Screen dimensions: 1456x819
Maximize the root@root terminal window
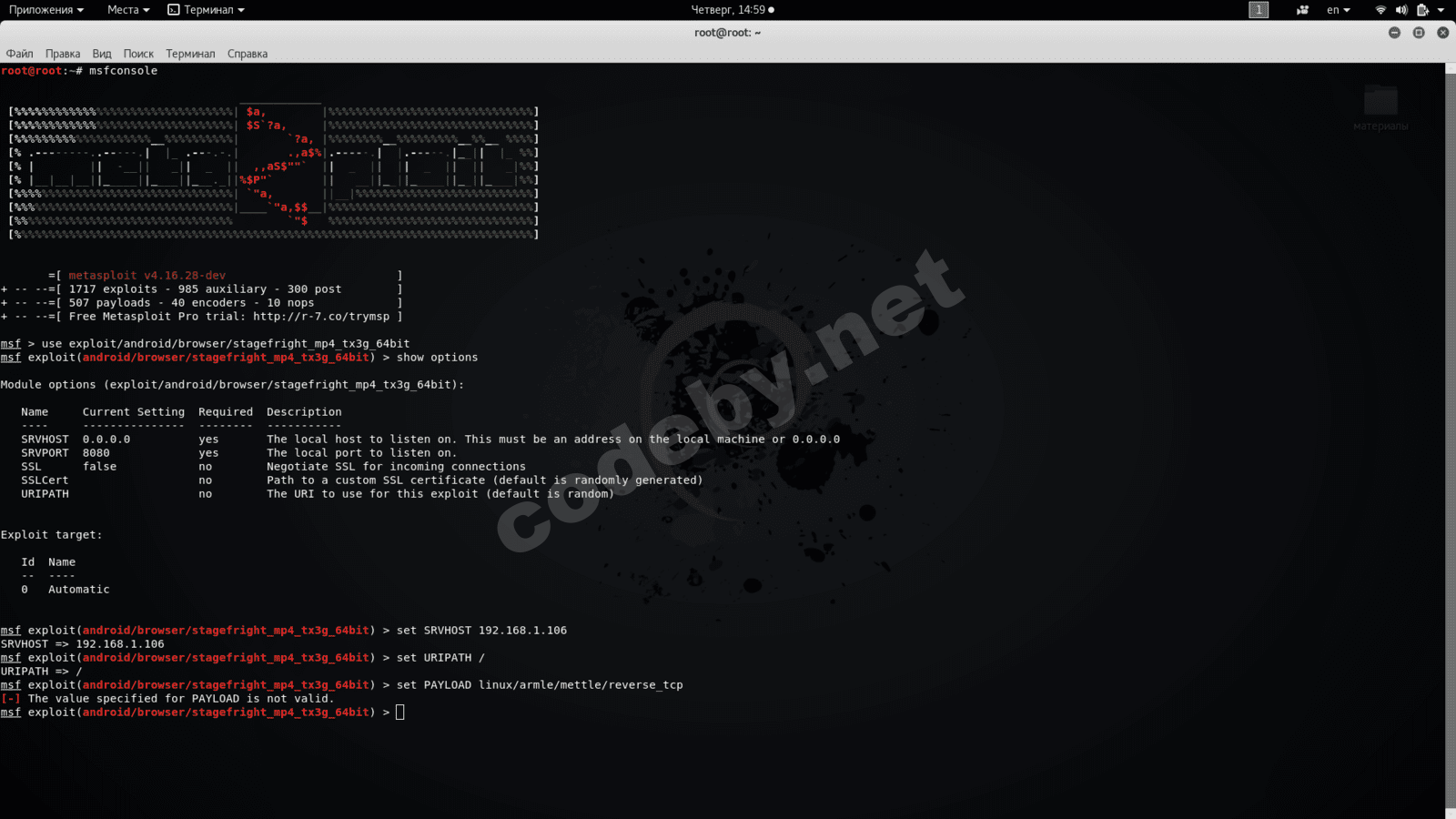[x=1419, y=33]
